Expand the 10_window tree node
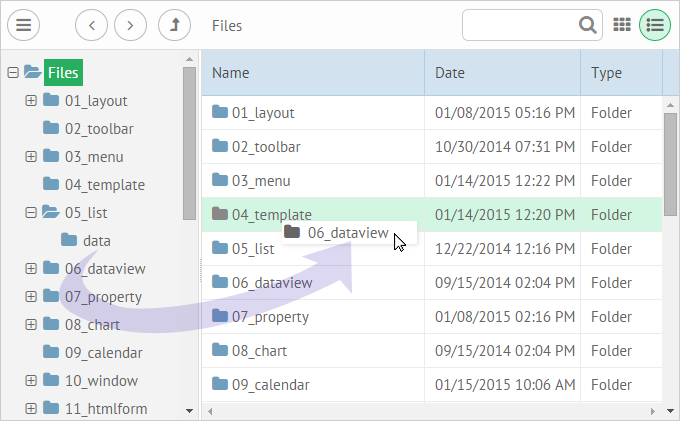 point(31,380)
